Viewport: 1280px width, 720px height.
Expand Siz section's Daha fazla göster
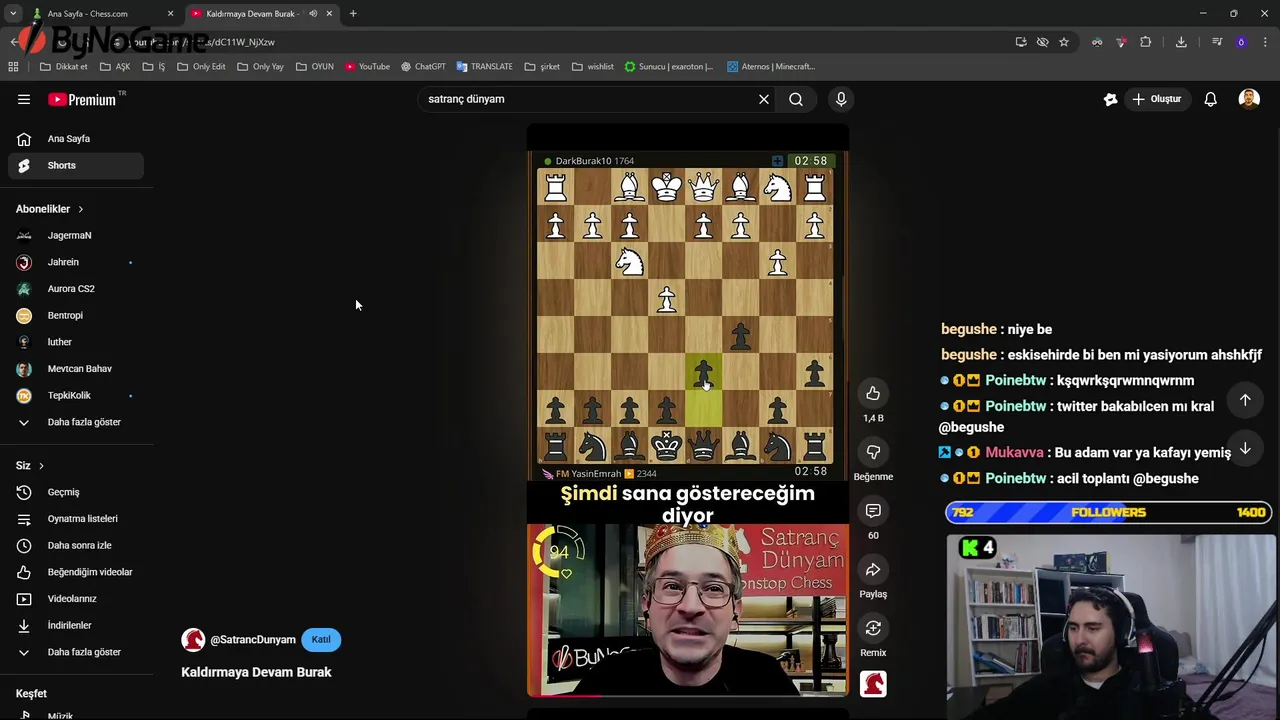click(x=76, y=652)
